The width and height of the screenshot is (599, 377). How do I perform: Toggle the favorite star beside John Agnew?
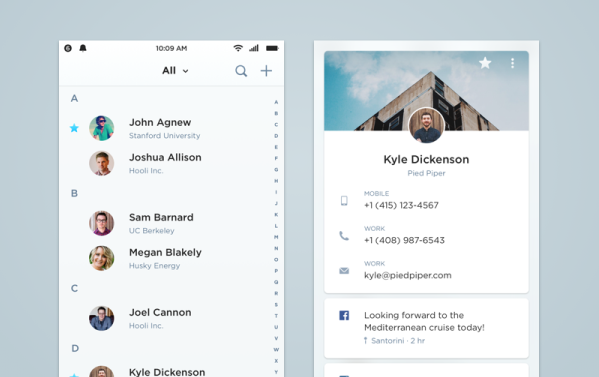(x=74, y=128)
